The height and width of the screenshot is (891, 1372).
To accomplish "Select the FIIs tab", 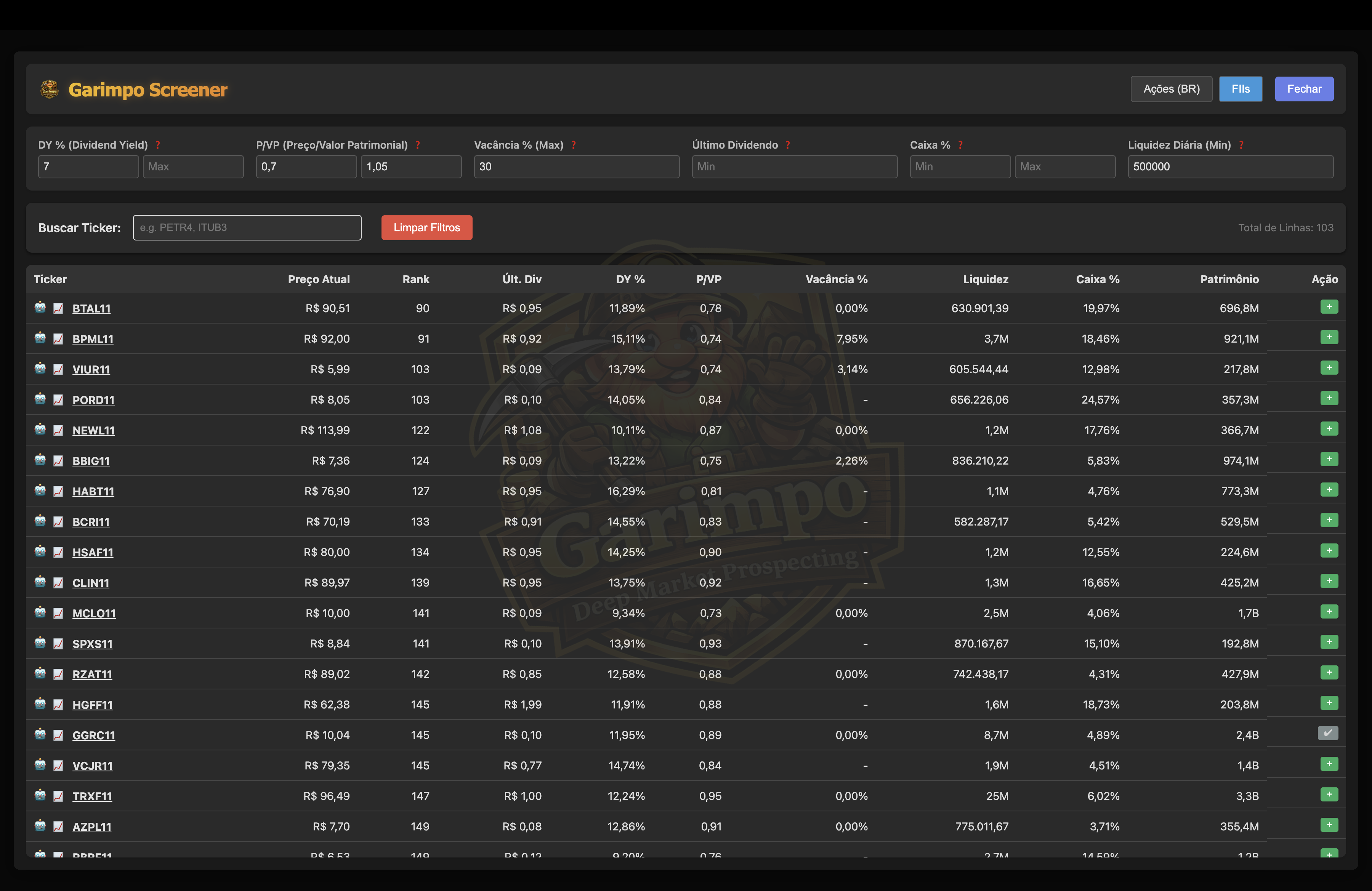I will [1240, 89].
